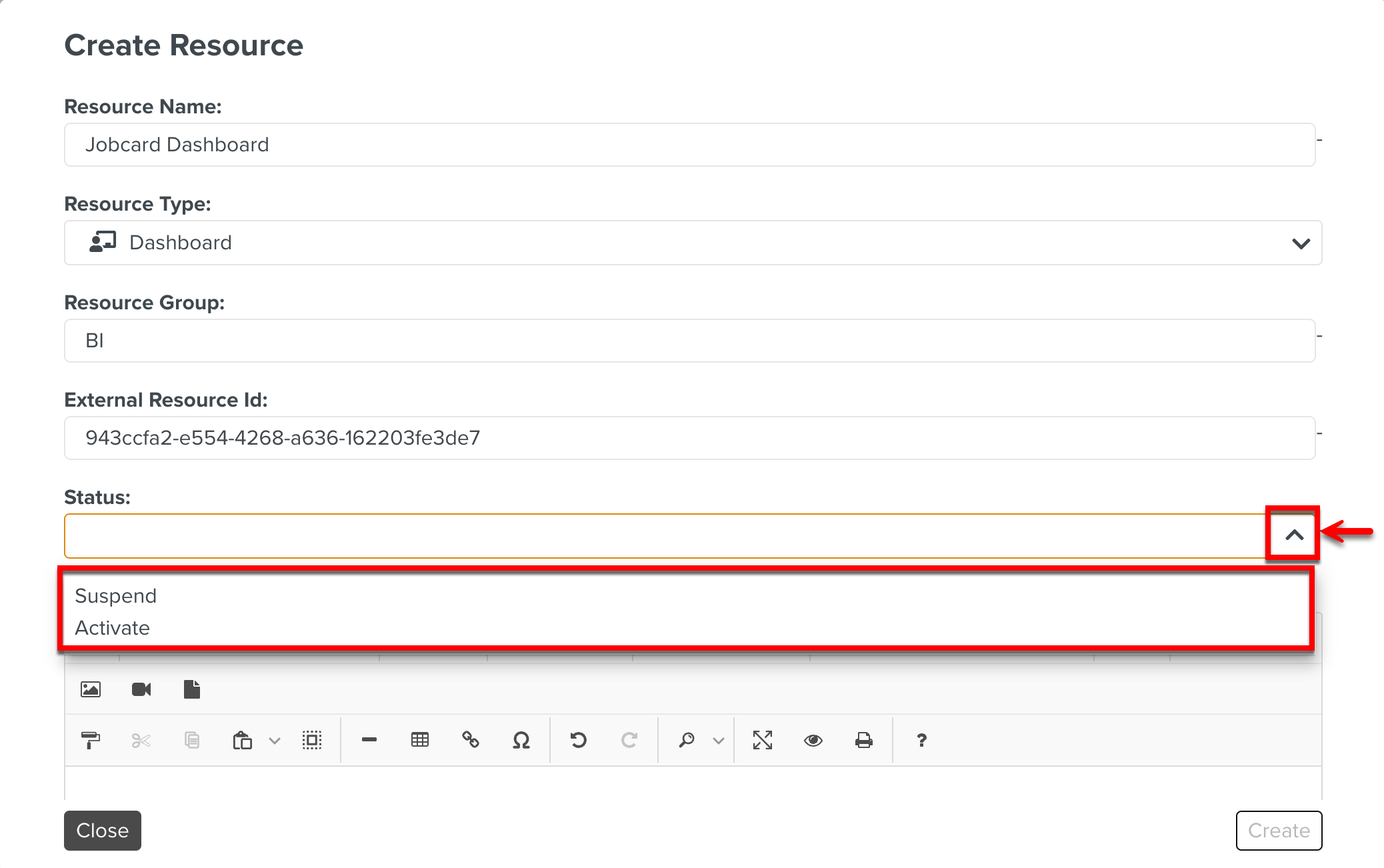
Task: Print the editor content
Action: 864,740
